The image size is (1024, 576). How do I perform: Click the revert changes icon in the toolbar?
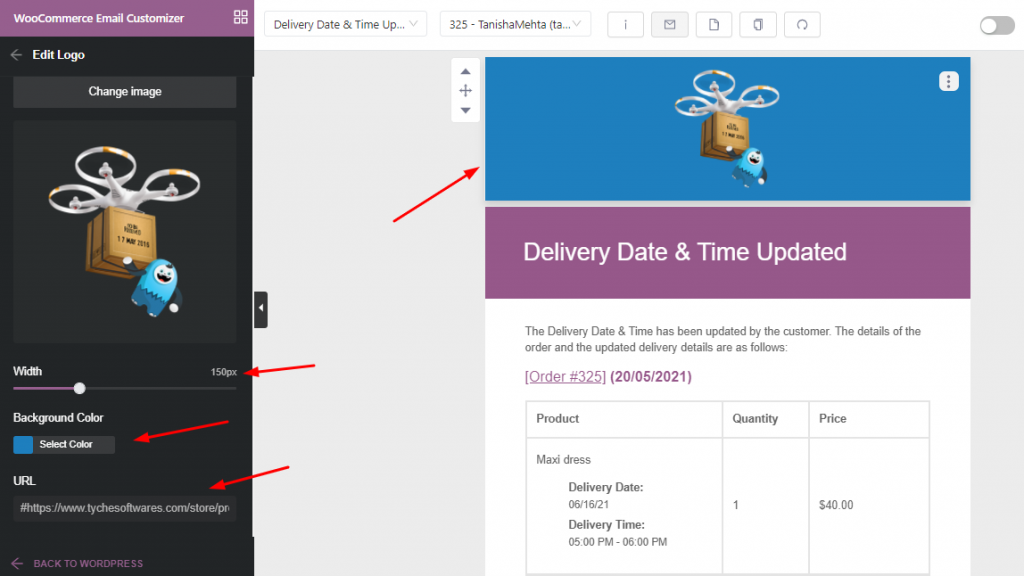[x=802, y=25]
